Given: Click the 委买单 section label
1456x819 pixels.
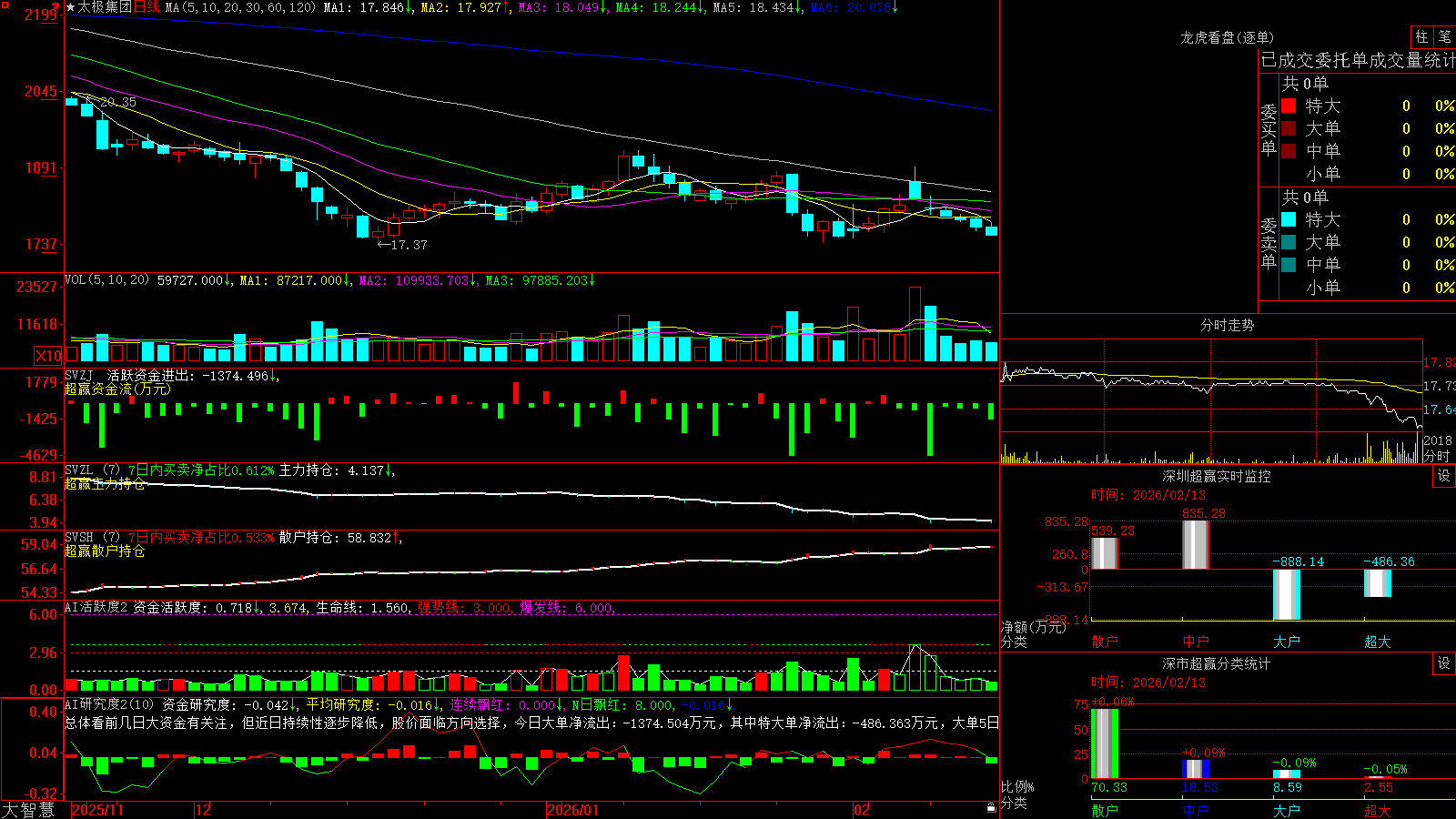Looking at the screenshot, I should pos(1269,128).
